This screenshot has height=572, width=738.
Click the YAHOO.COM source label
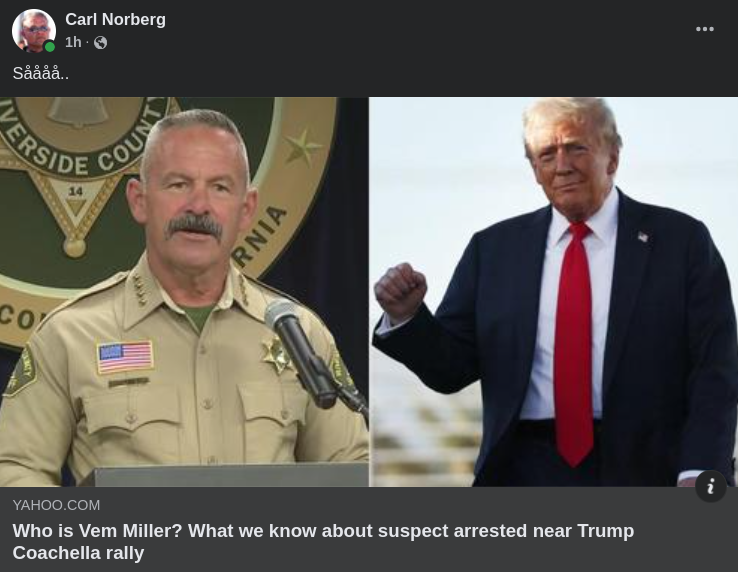56,505
